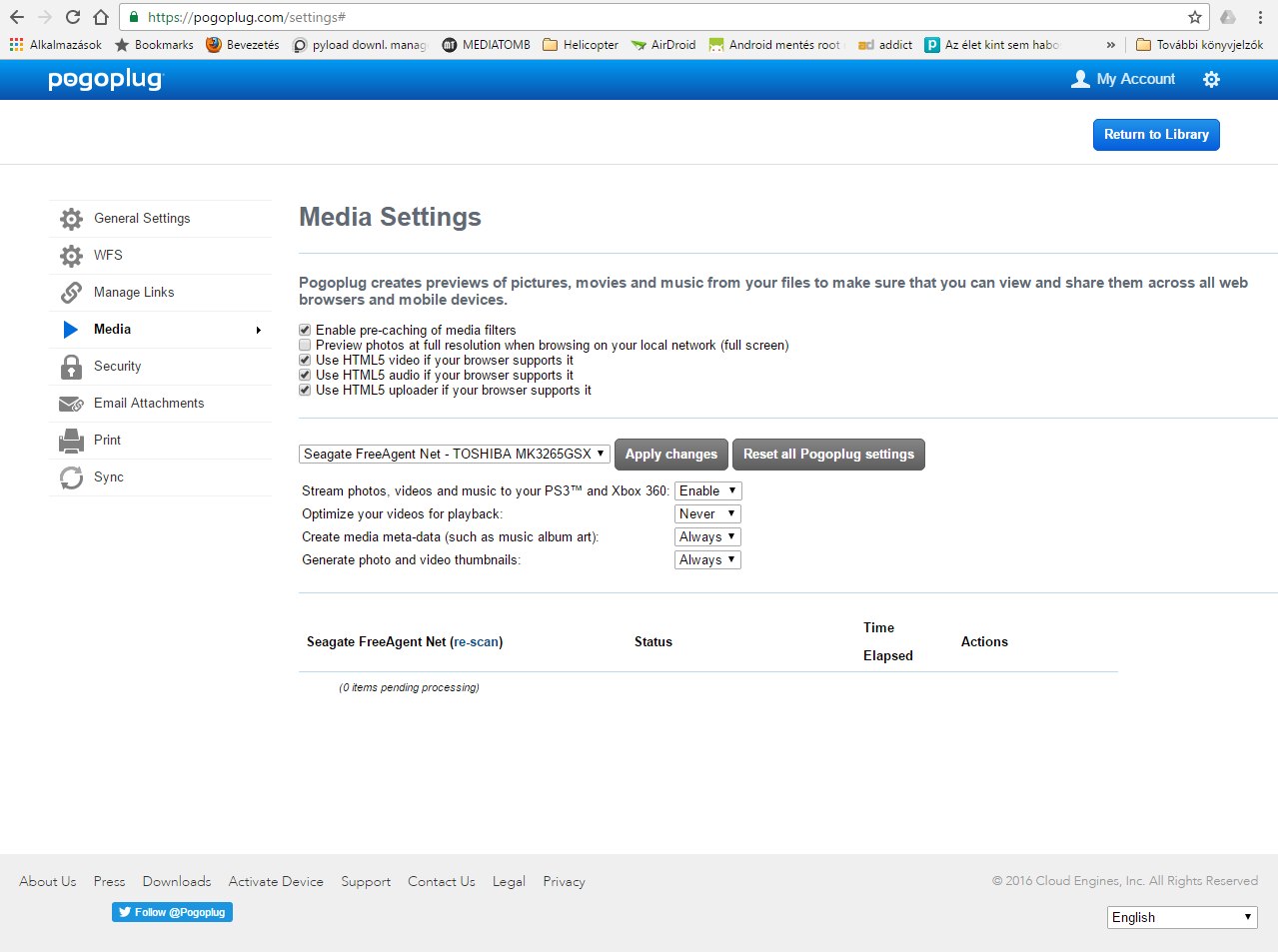The image size is (1278, 952).
Task: Open the AirDroid bookmark
Action: 663,45
